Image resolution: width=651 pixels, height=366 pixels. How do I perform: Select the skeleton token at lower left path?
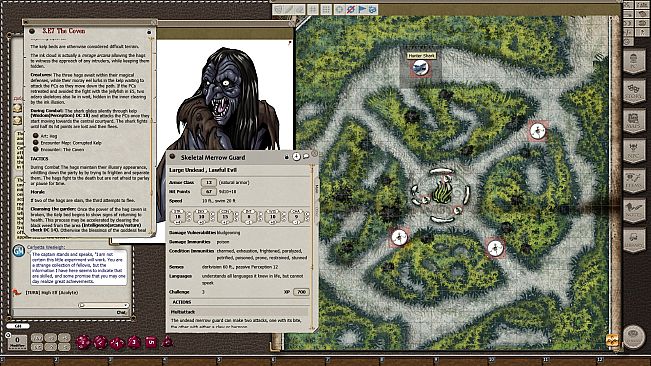[x=399, y=237]
